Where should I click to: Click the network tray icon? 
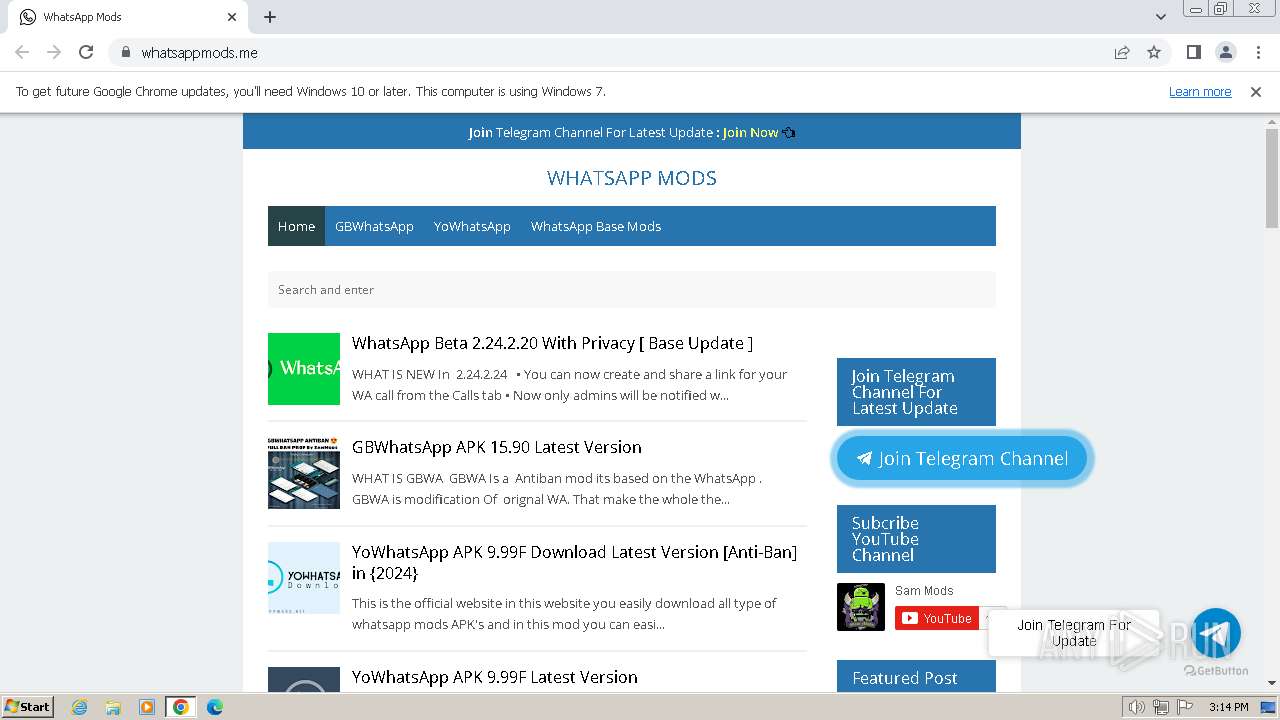tap(1160, 707)
